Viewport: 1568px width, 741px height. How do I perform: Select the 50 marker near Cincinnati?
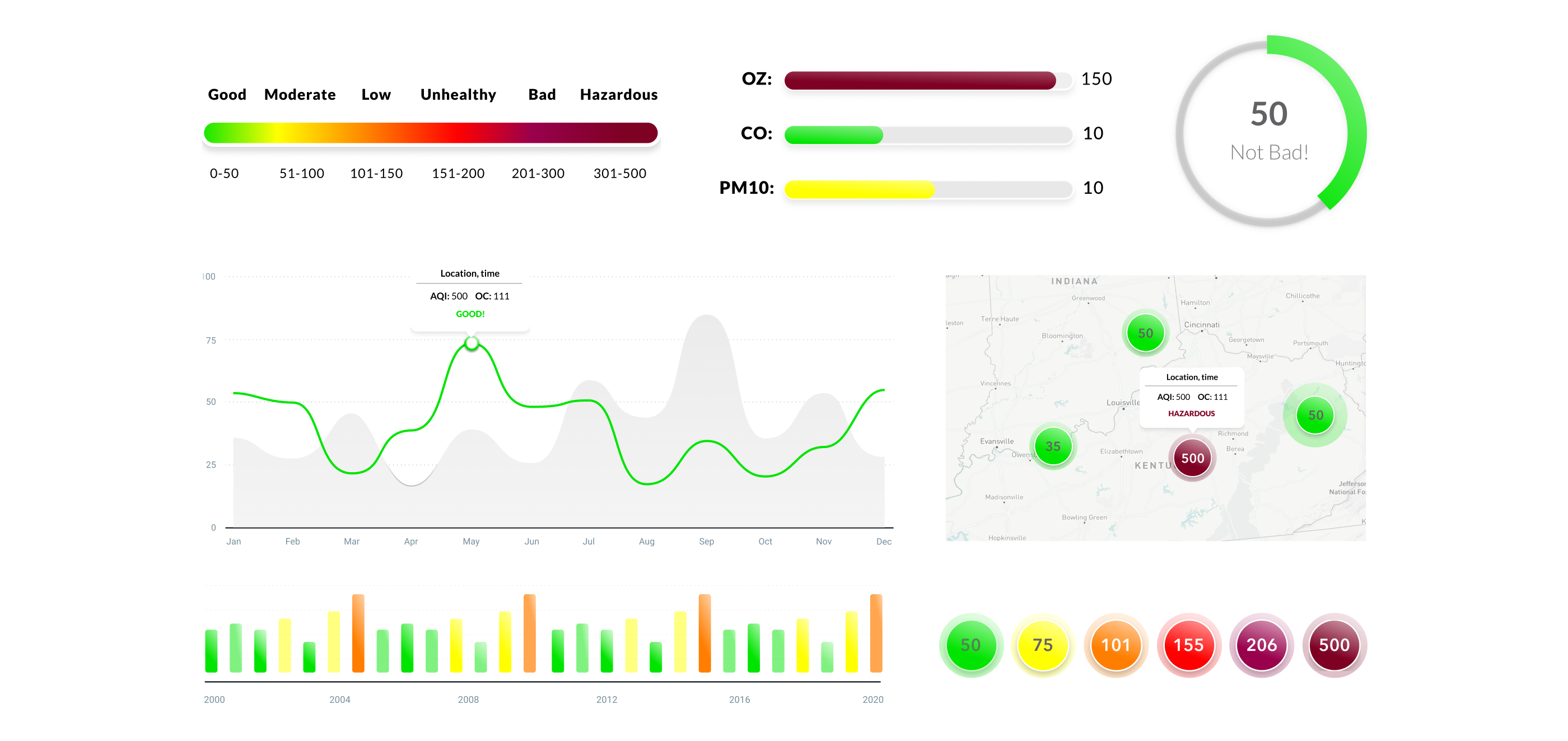click(1145, 333)
